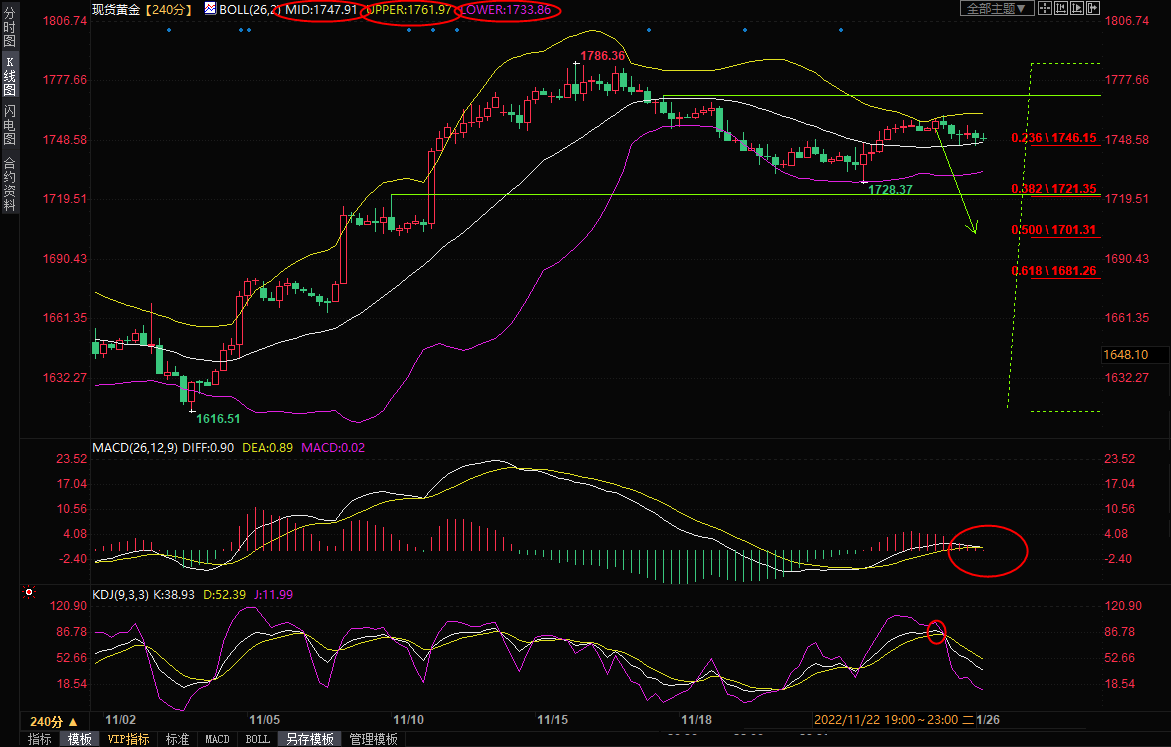Click the jump-to-start chart icon

[1063, 8]
